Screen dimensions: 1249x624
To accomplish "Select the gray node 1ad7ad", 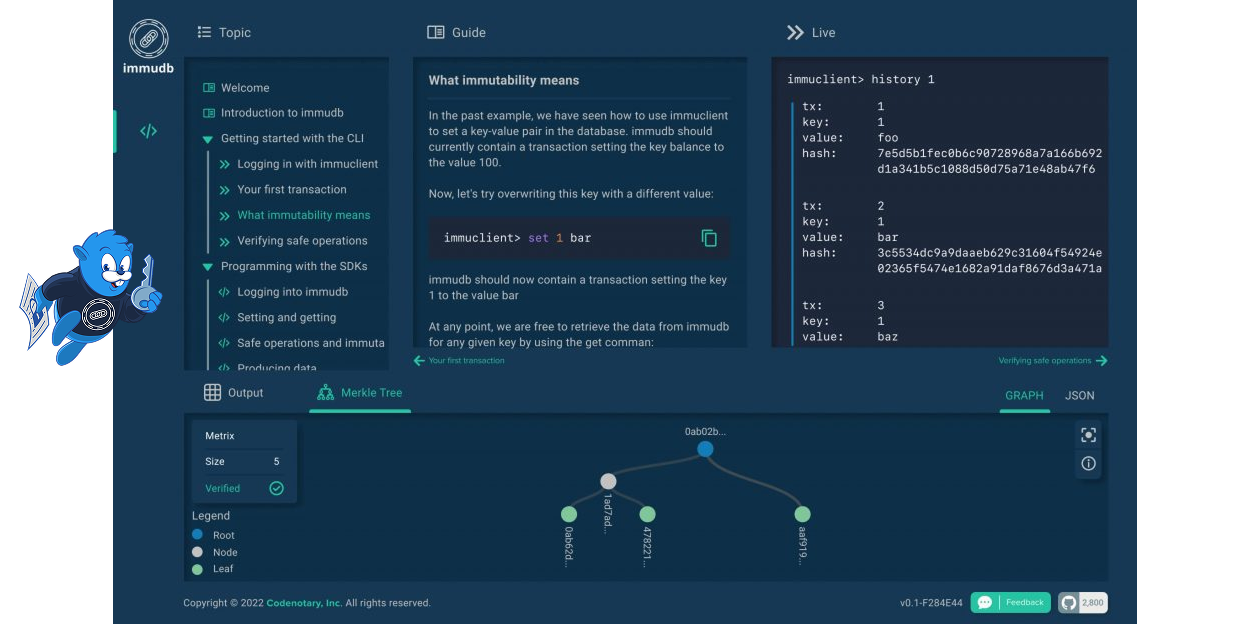I will 608,481.
